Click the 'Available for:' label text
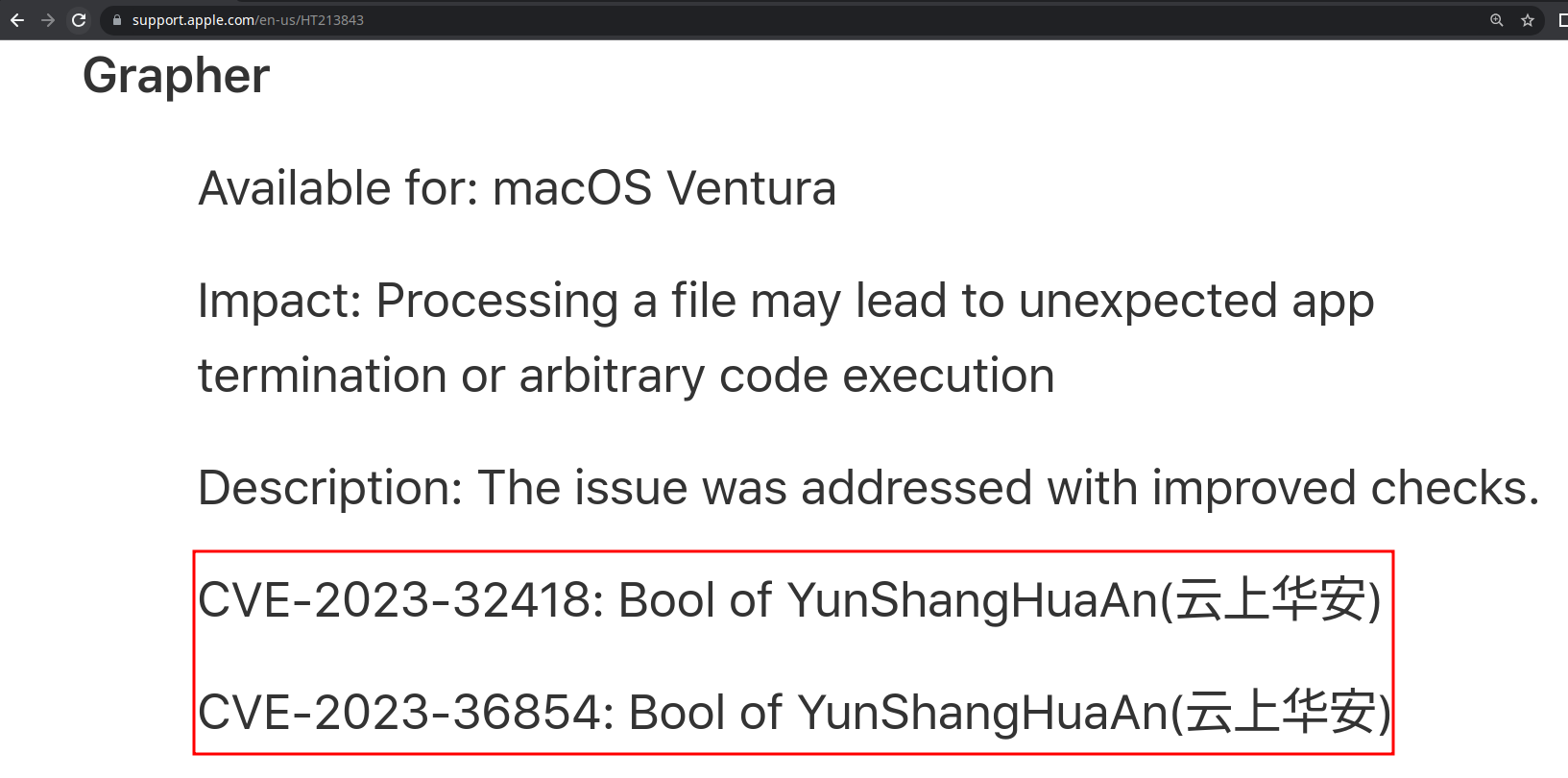1568x778 pixels. click(x=338, y=188)
